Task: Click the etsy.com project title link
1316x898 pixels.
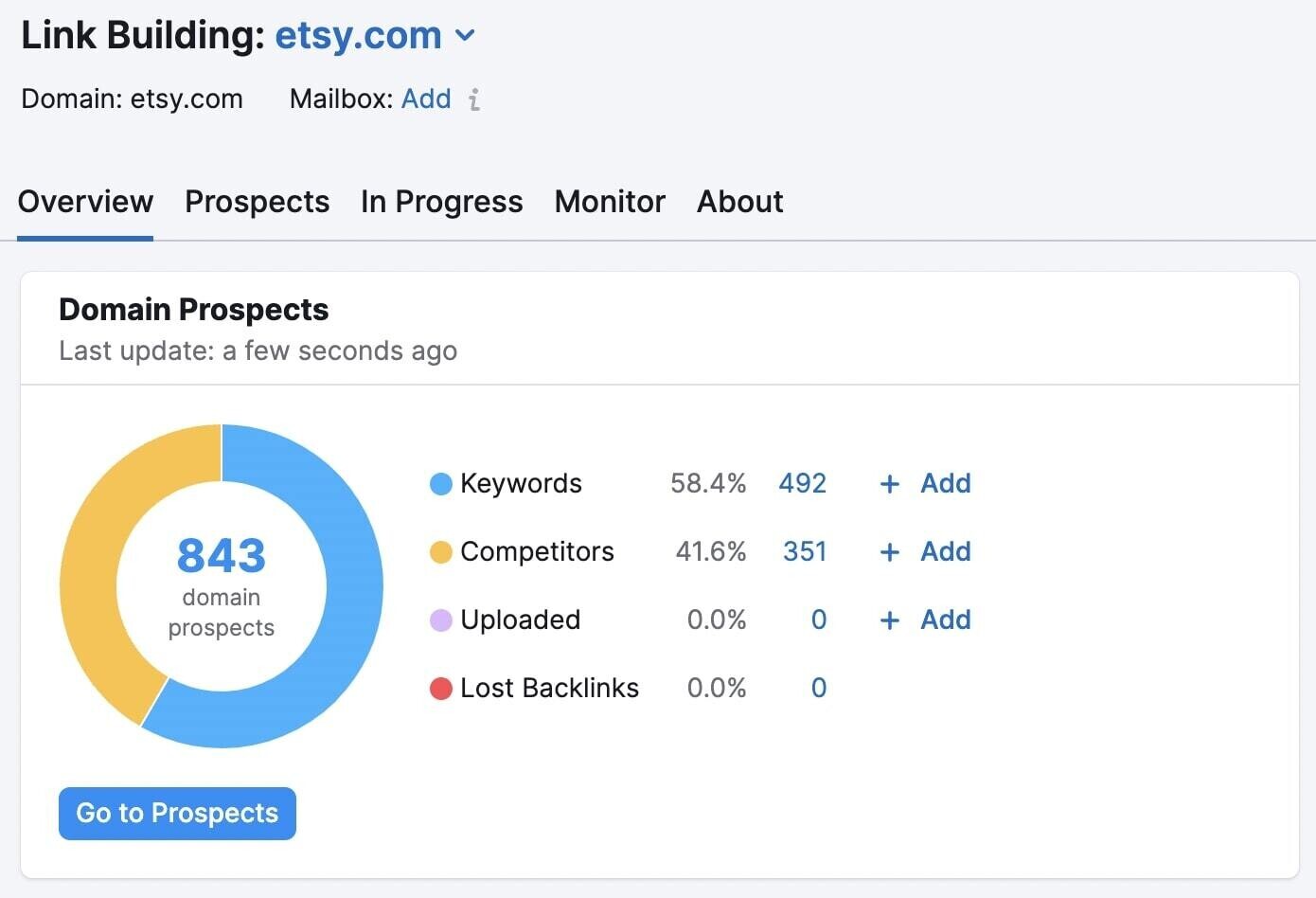Action: 358,36
